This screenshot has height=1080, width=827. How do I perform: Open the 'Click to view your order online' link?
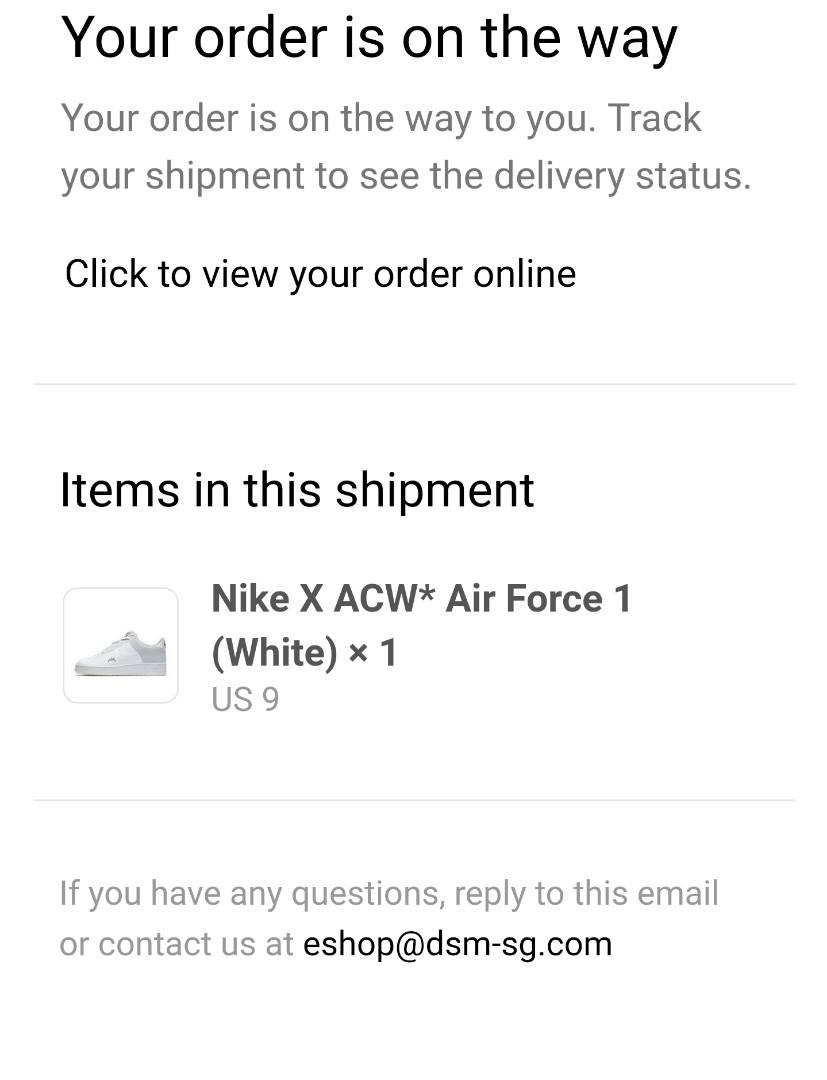(320, 274)
